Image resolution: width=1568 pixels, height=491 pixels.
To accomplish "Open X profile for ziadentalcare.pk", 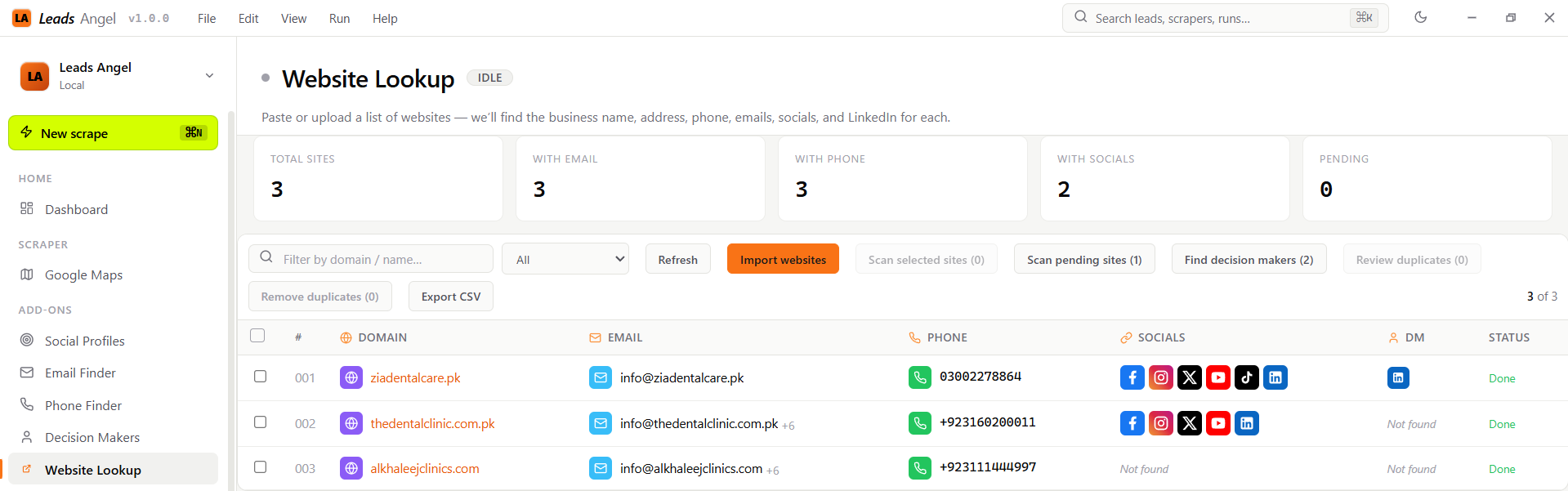I will click(1190, 377).
